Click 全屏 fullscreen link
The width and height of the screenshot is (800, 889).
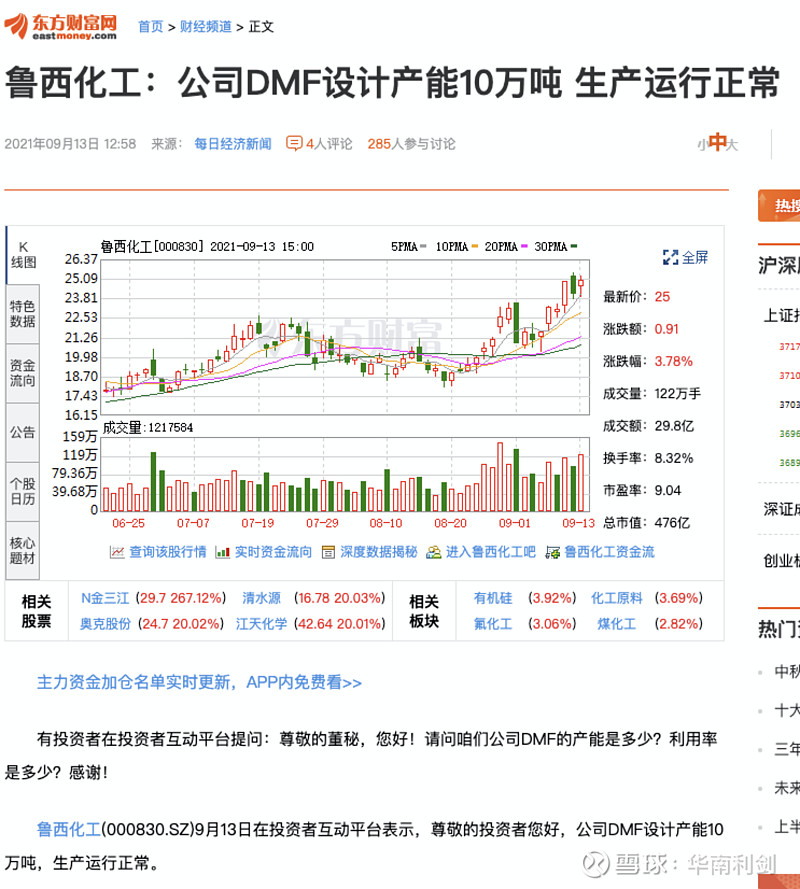(695, 257)
